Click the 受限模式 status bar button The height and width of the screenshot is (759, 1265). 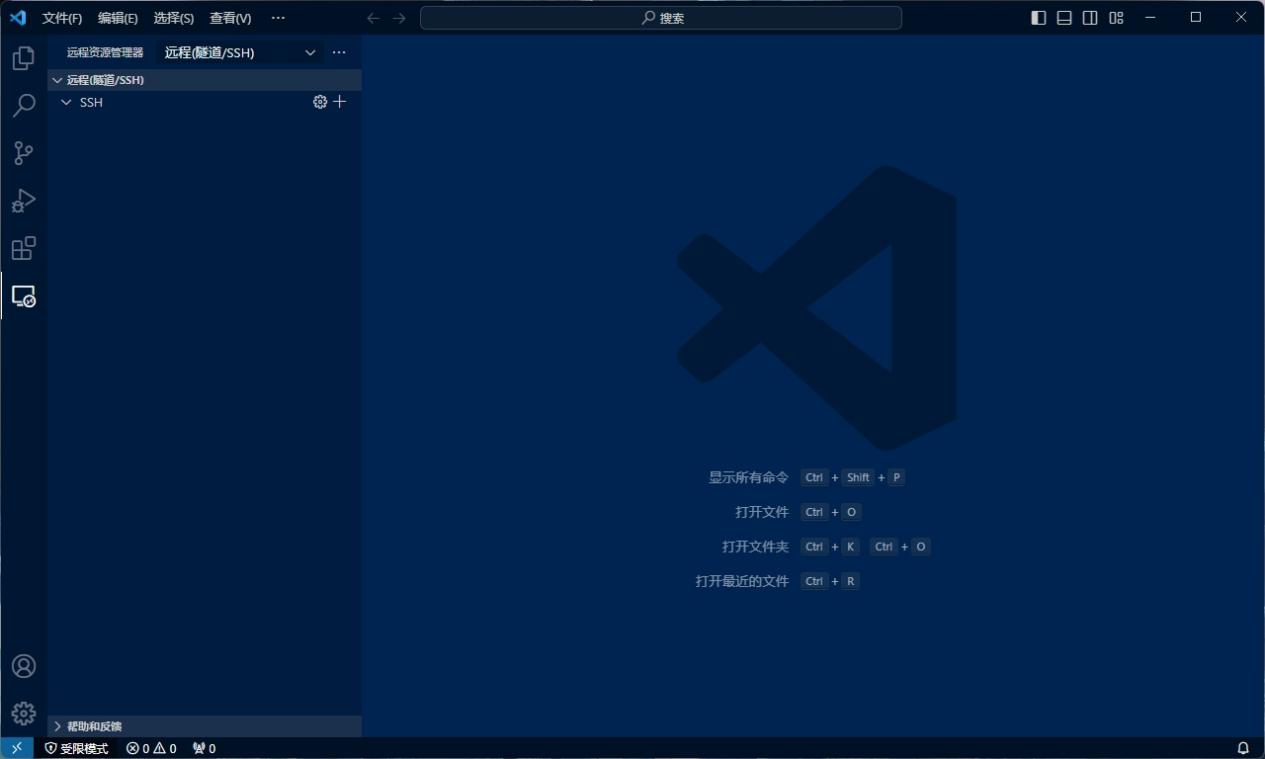tap(77, 748)
